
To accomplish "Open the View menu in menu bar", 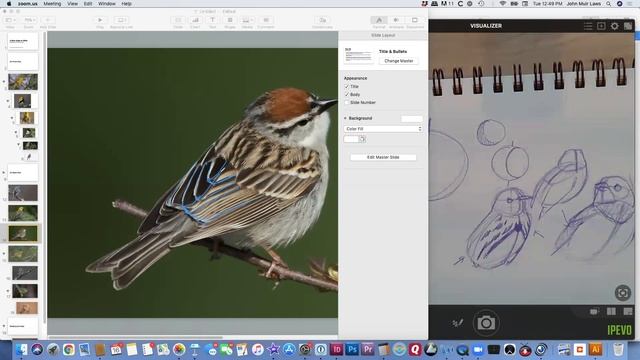I will [72, 4].
